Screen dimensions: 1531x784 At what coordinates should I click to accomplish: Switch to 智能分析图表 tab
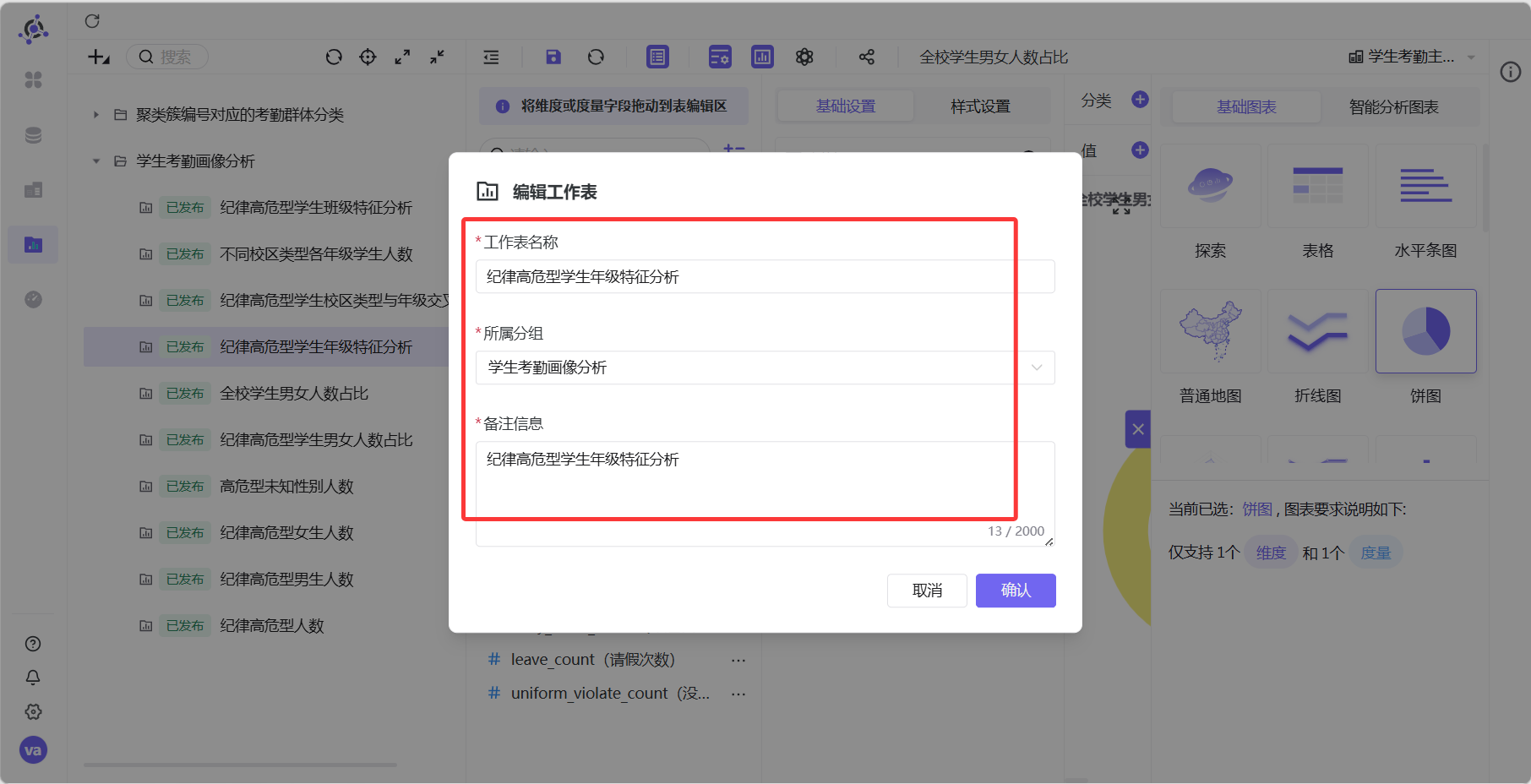[1393, 107]
